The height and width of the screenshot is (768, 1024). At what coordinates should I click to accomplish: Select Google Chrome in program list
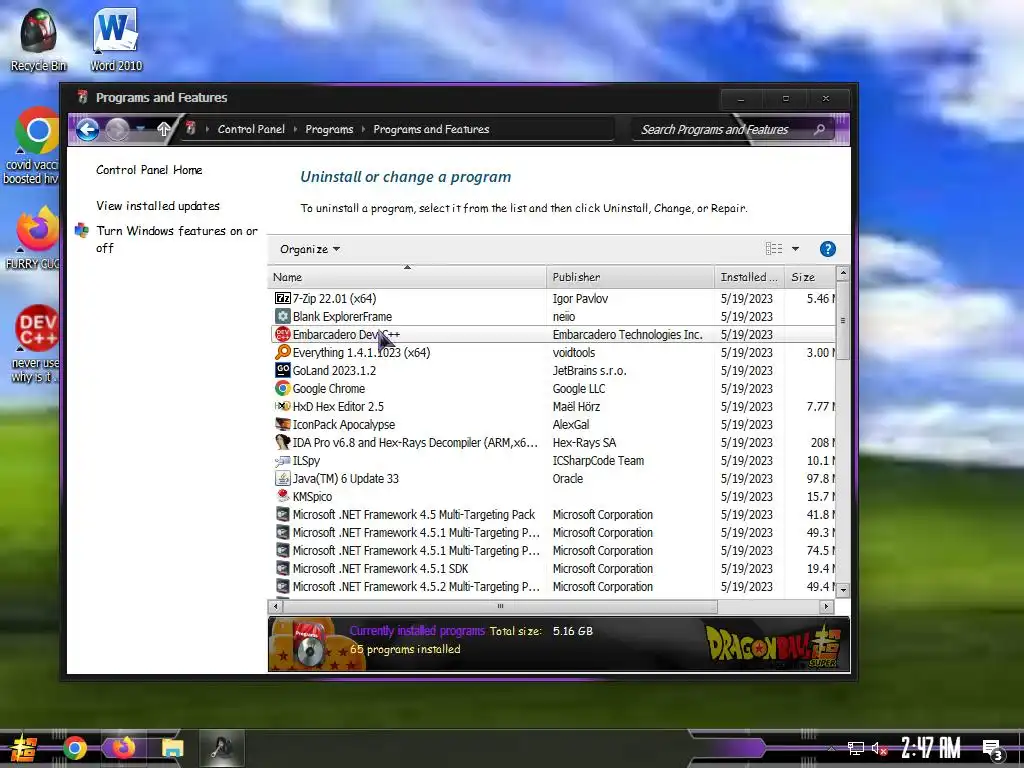[552, 389]
